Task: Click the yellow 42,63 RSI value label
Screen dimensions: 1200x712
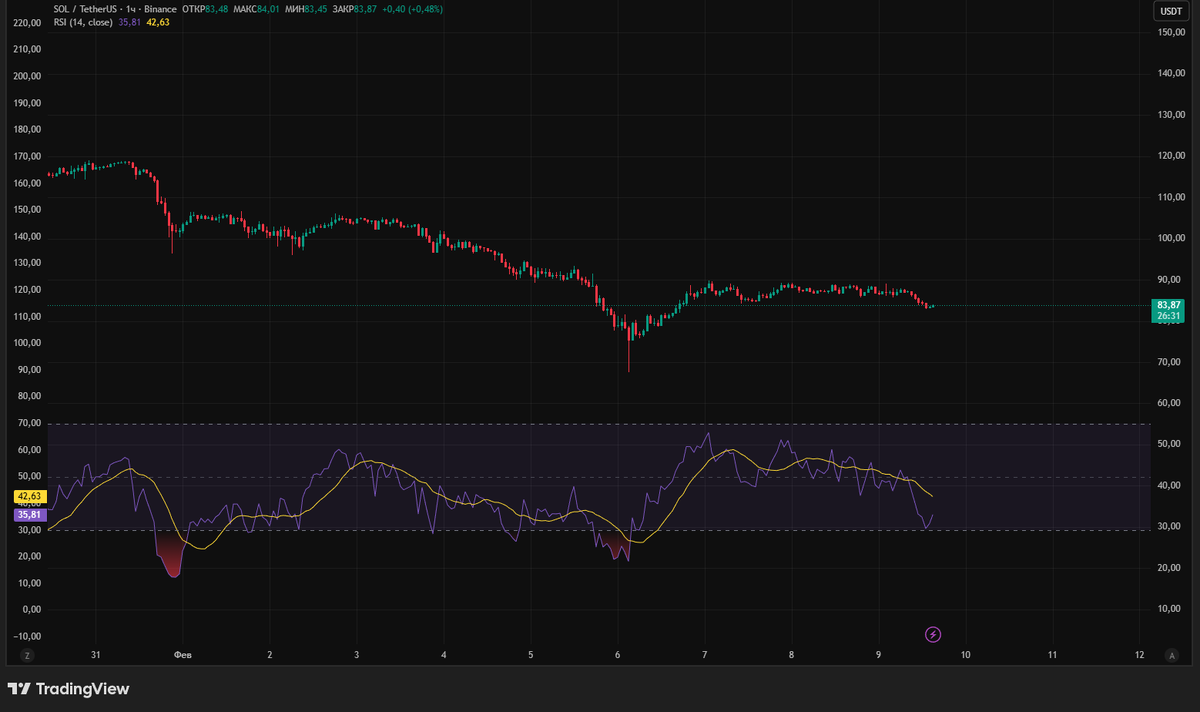Action: pos(28,494)
